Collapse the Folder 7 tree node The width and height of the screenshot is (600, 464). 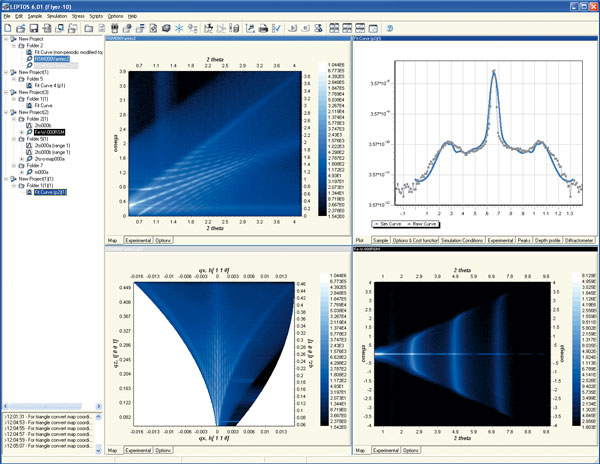[14, 165]
